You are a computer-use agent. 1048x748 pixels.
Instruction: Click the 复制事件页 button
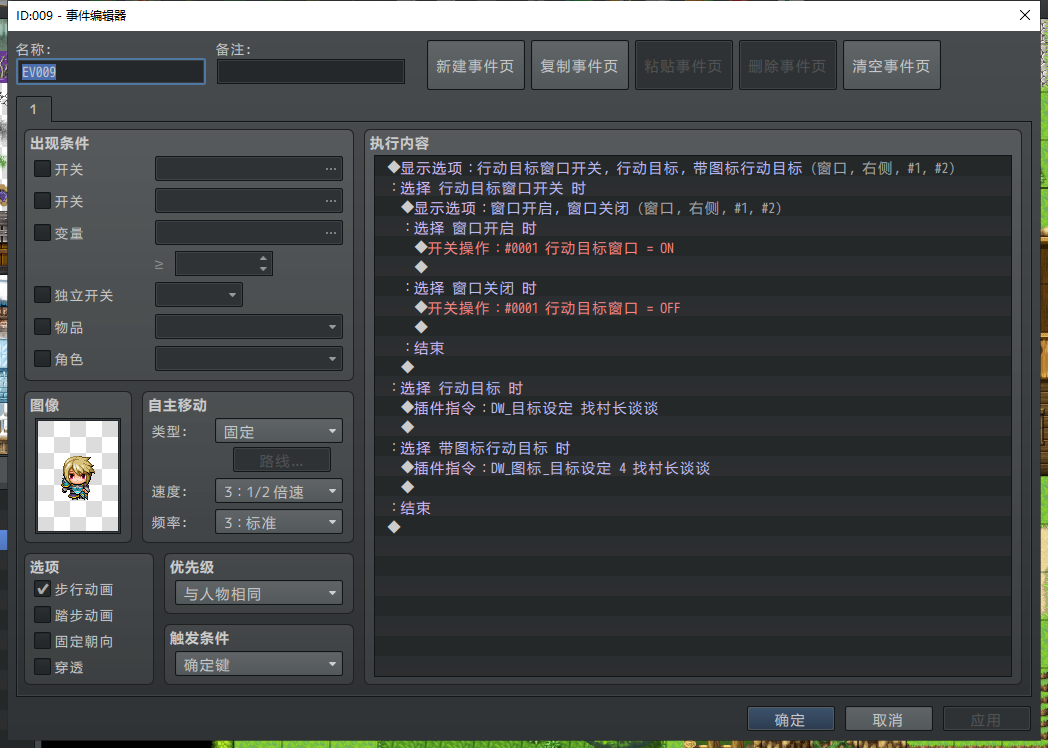coord(579,66)
